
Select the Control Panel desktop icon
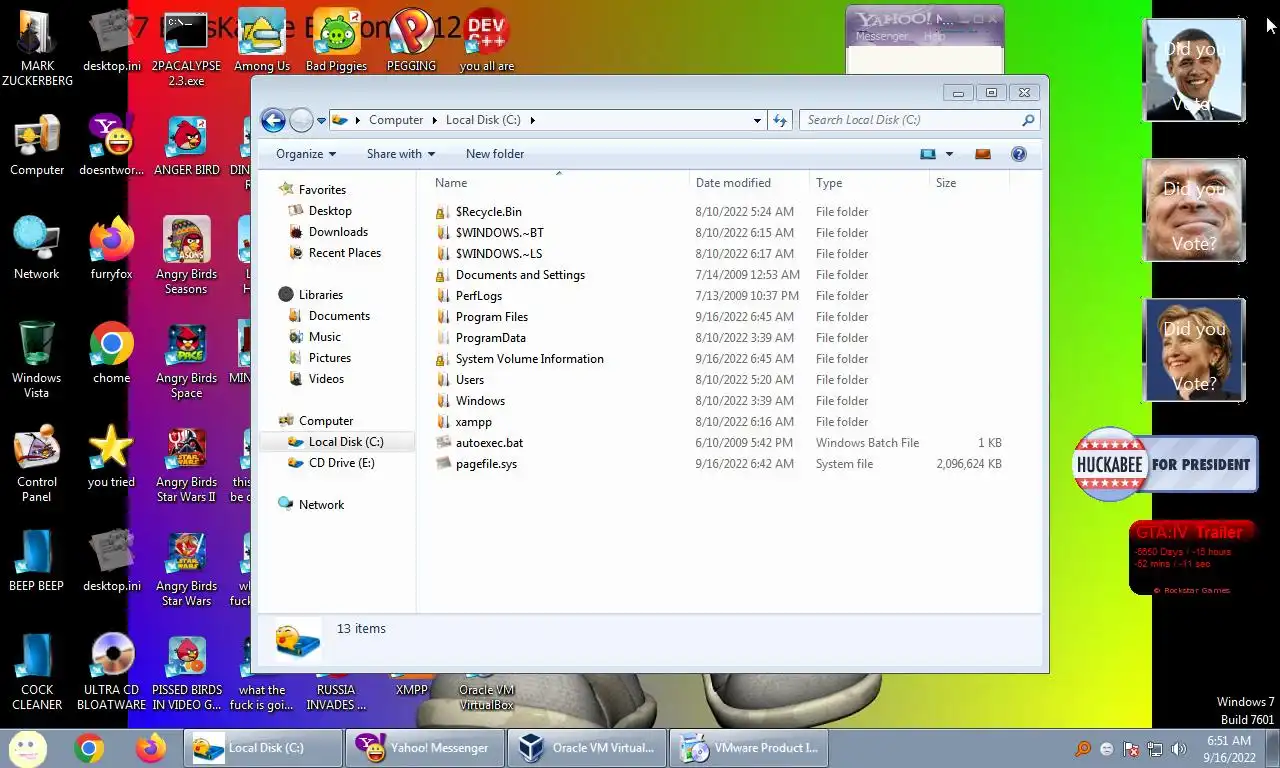(x=37, y=464)
